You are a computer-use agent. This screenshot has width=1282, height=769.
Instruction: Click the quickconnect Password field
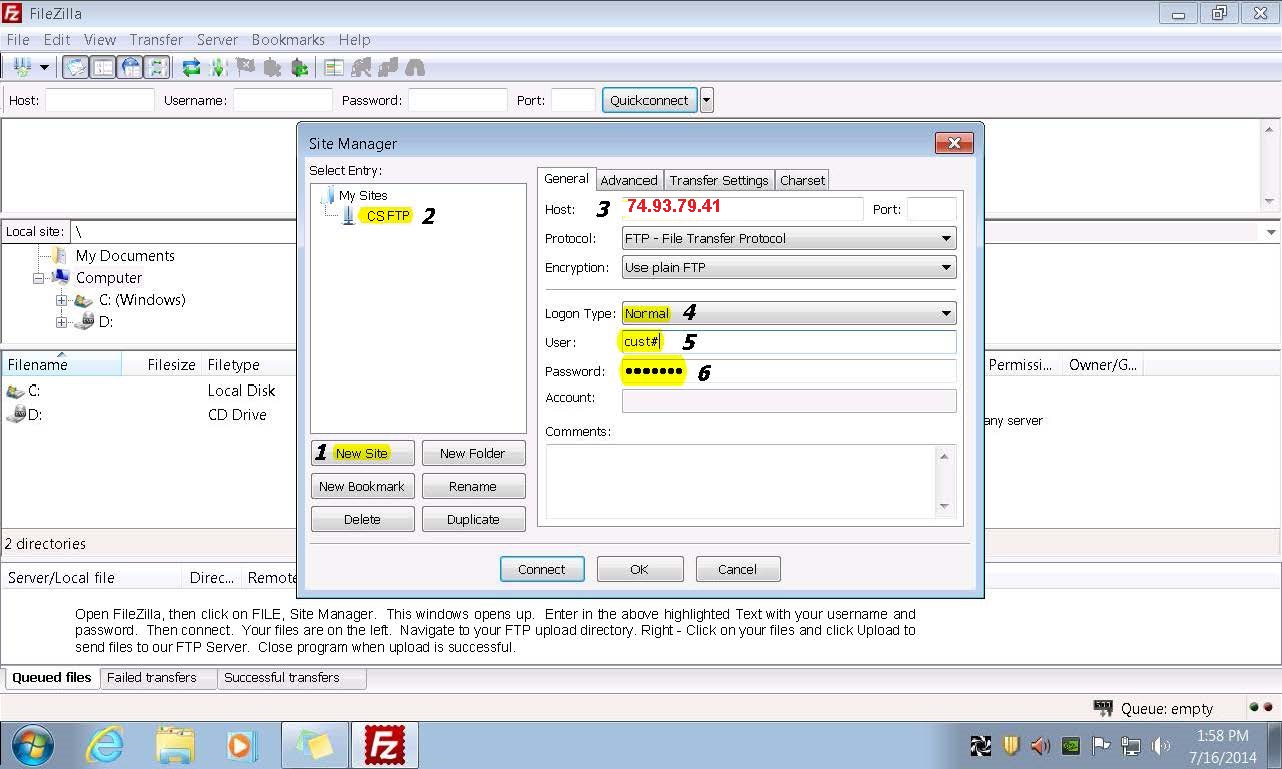coord(458,100)
